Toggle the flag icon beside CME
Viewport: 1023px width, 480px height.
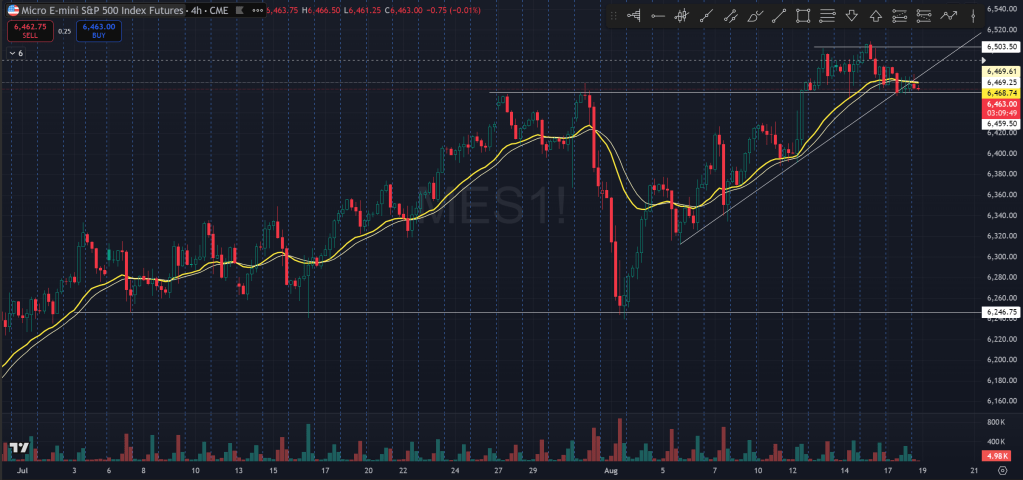tap(241, 10)
